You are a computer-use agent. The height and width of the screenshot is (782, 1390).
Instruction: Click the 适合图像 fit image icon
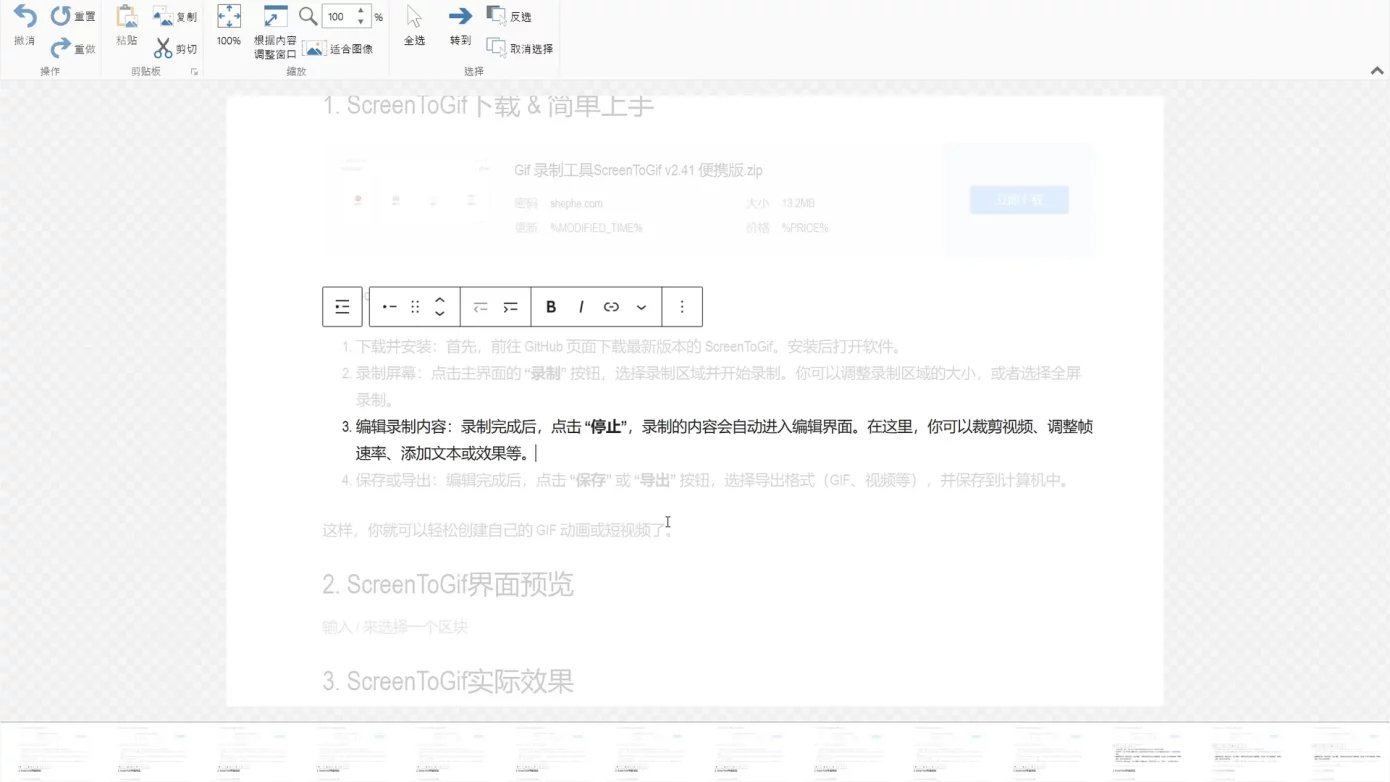pos(314,49)
